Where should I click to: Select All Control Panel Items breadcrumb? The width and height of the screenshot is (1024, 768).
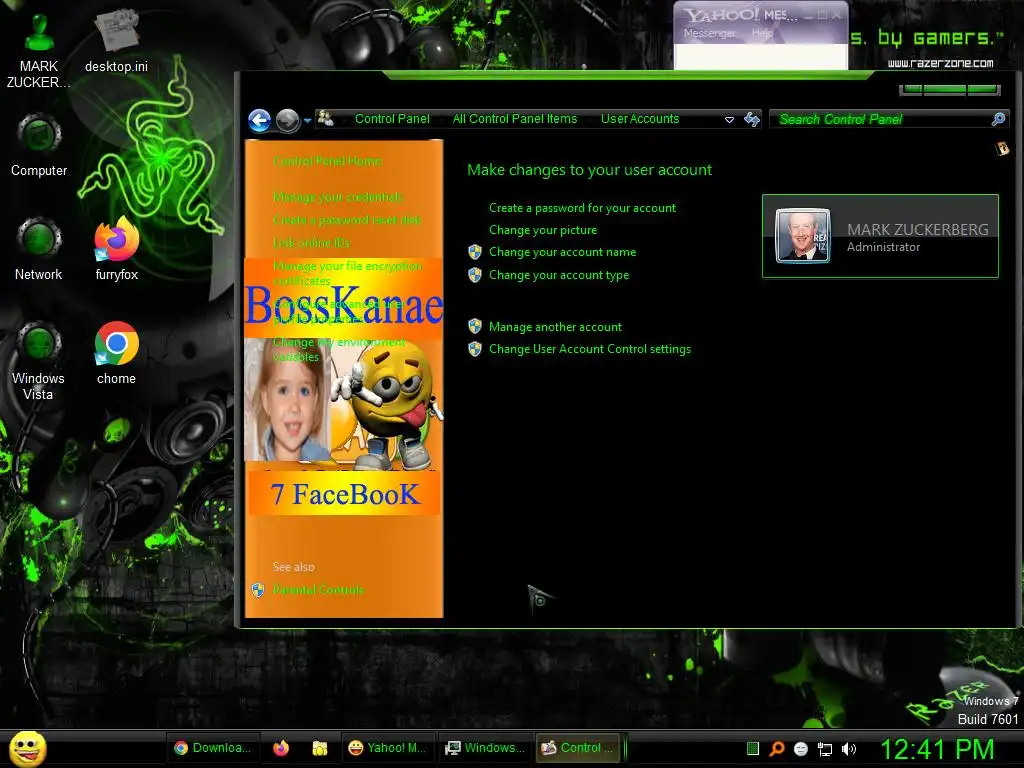515,119
